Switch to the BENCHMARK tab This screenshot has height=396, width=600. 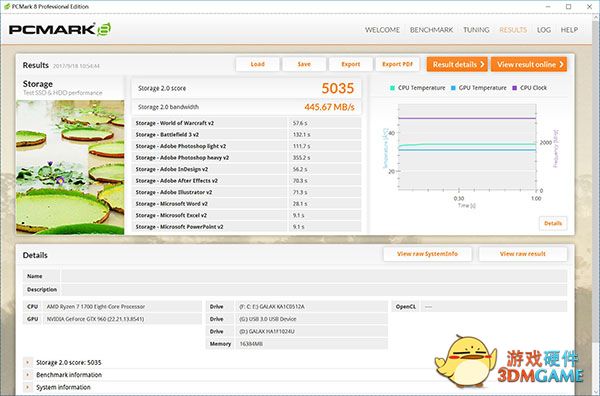coord(431,30)
